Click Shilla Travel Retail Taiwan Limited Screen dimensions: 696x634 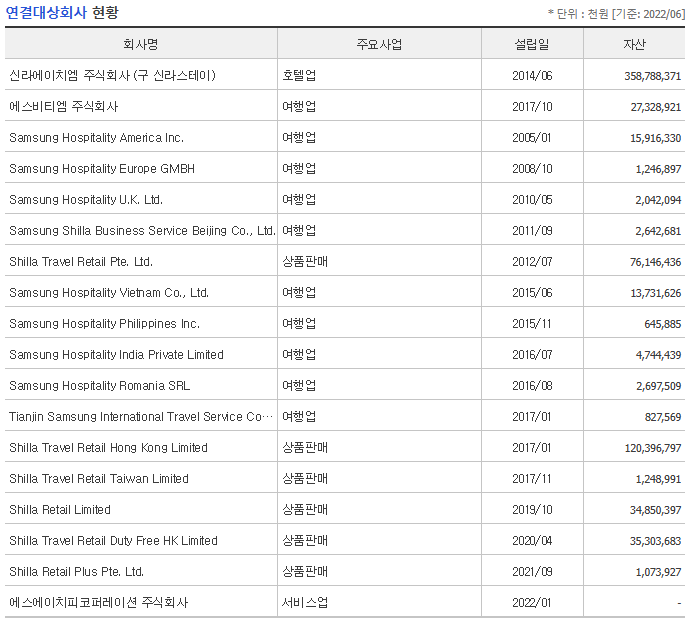[99, 479]
